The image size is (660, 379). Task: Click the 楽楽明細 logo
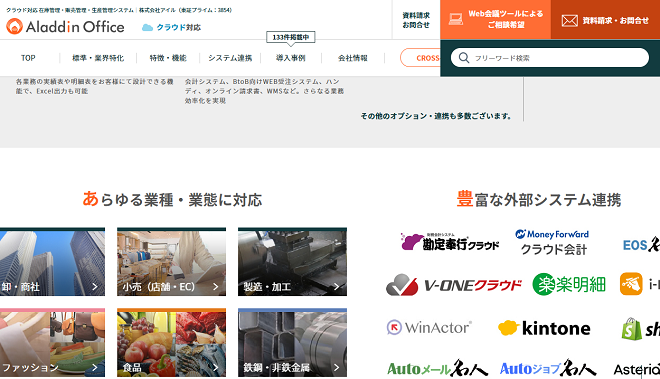point(569,284)
